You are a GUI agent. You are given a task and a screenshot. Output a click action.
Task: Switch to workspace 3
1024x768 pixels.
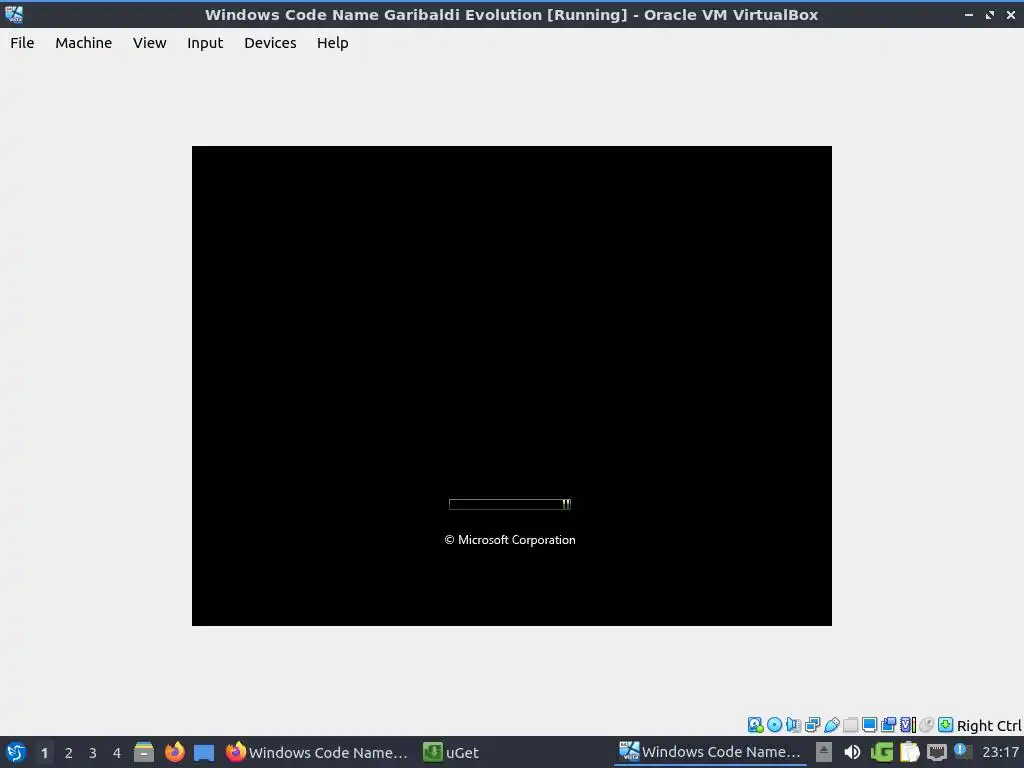click(x=93, y=753)
